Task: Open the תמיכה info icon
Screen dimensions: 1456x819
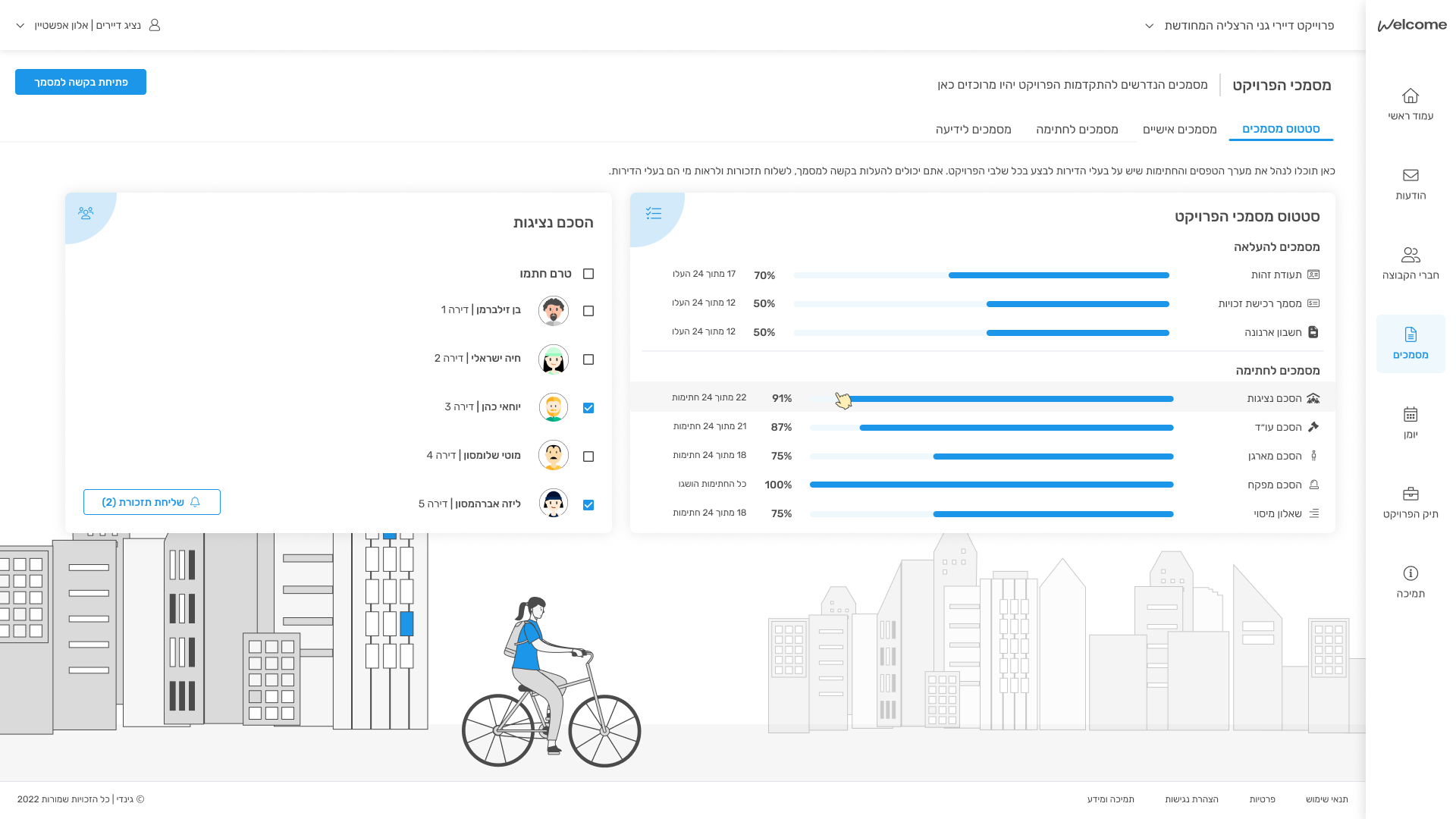Action: (1410, 573)
